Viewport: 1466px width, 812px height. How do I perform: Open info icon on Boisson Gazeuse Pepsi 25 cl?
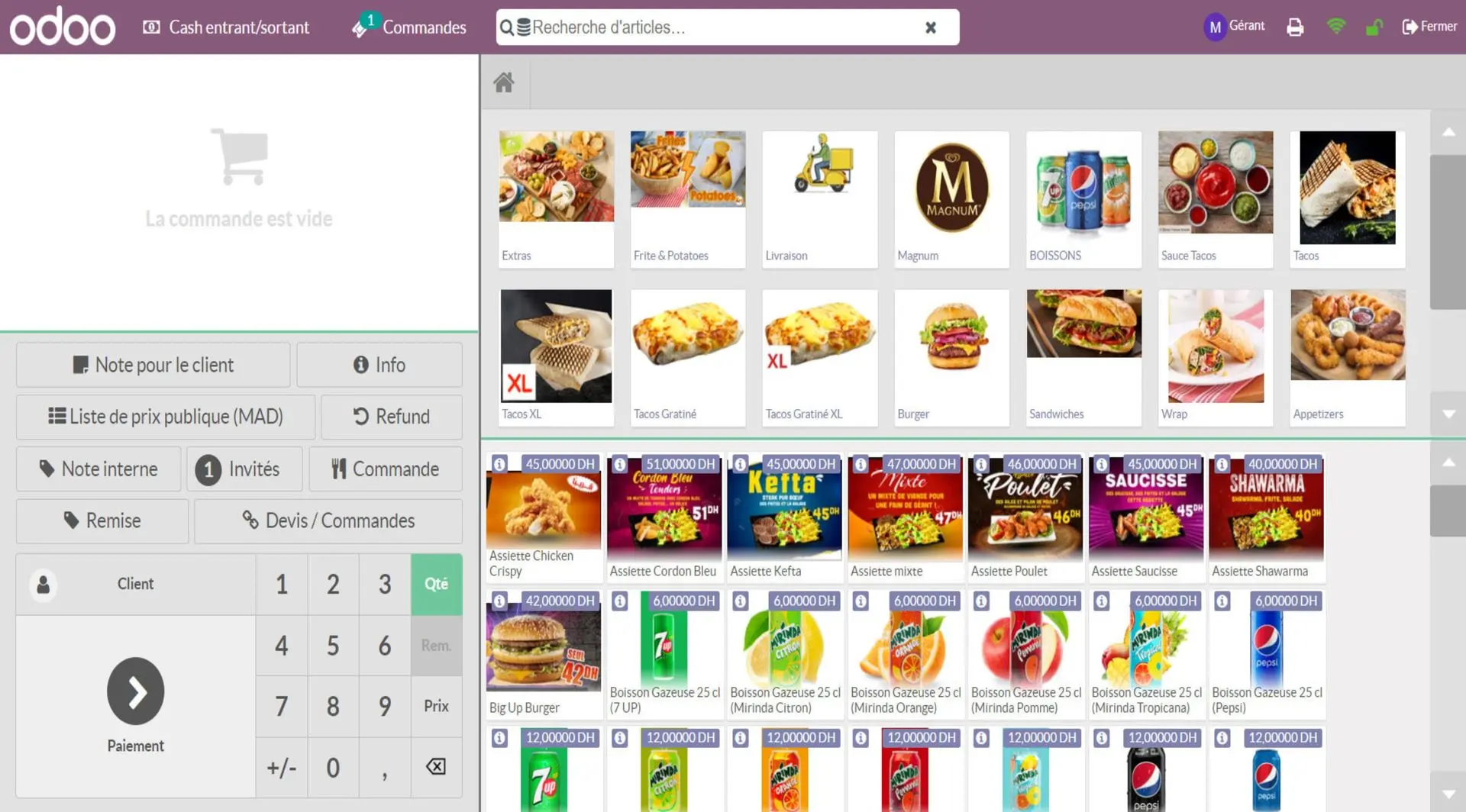(x=1222, y=601)
